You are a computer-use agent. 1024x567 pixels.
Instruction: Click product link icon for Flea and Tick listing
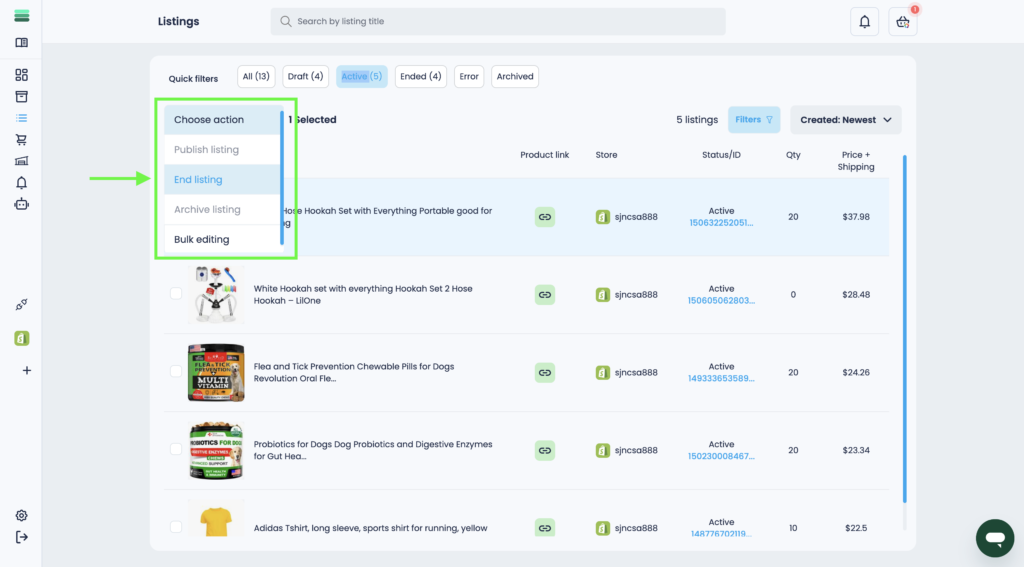pos(545,372)
